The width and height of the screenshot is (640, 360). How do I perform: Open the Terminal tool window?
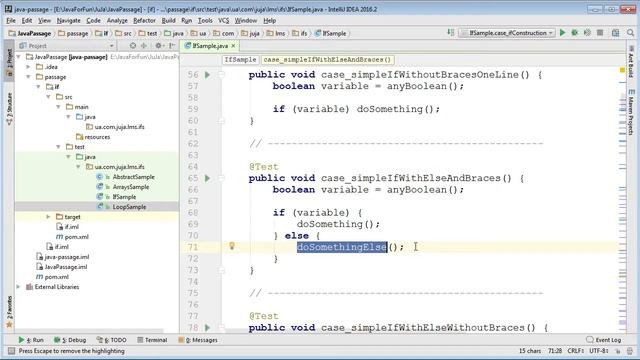click(152, 340)
